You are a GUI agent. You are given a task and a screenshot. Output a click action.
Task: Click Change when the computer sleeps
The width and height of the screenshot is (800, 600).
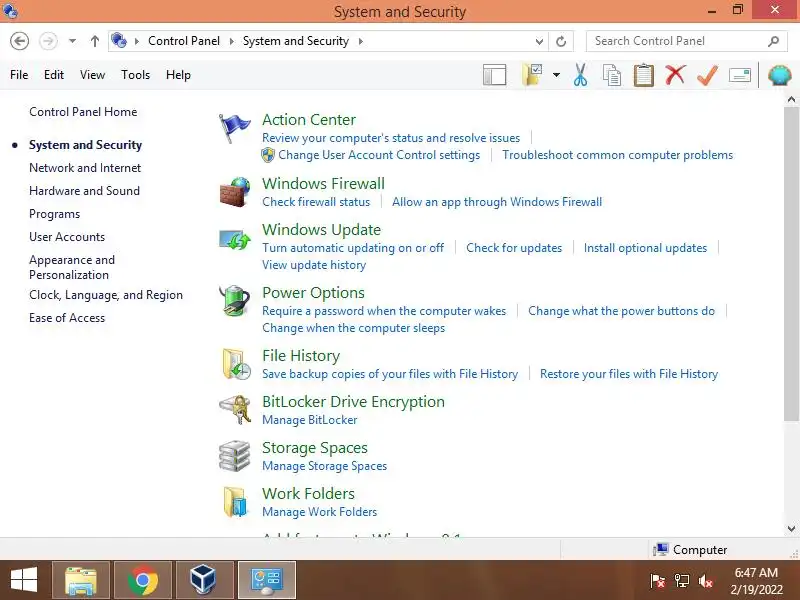[x=354, y=328]
